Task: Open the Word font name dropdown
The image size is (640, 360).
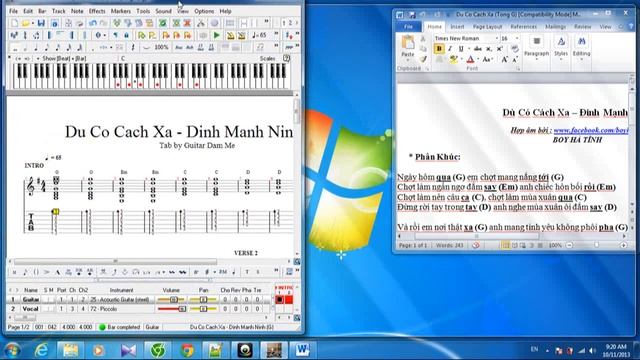Action: (497, 38)
